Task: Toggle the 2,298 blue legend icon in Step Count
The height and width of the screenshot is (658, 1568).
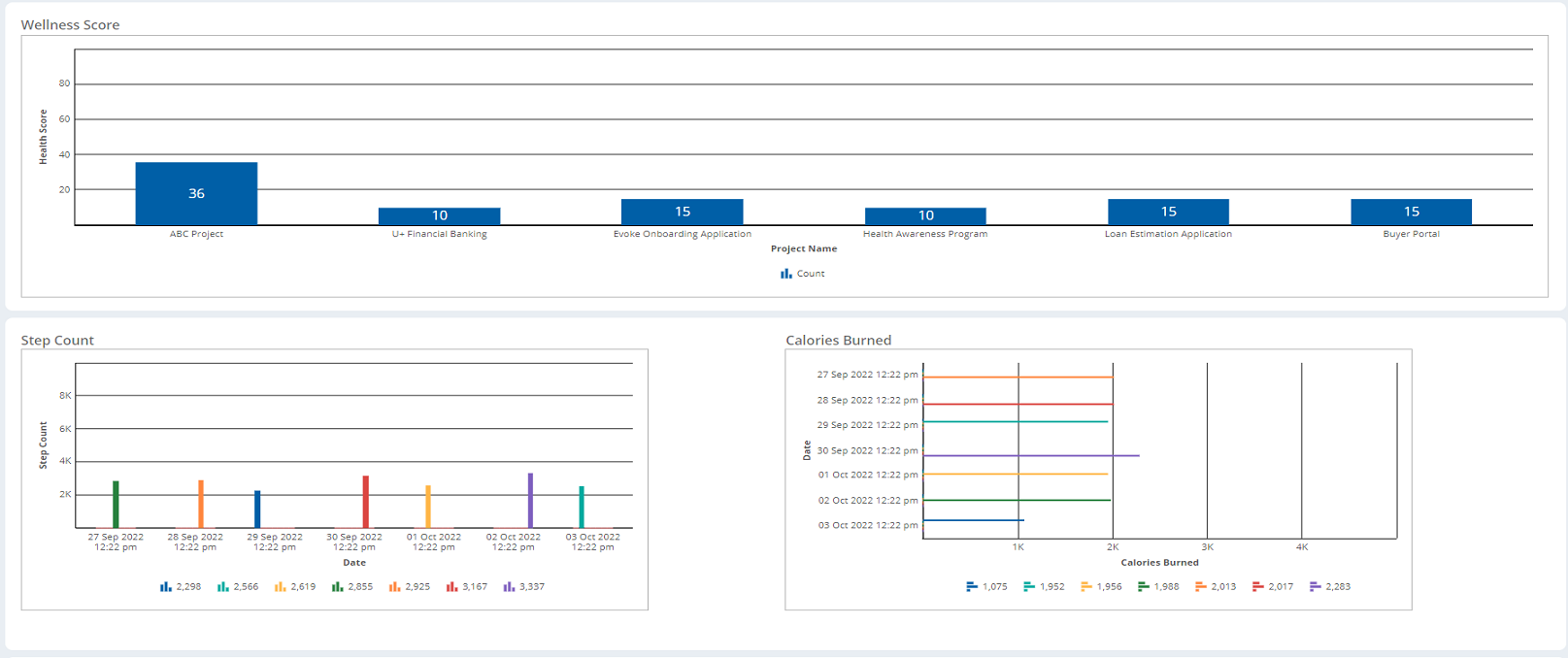Action: coord(166,587)
